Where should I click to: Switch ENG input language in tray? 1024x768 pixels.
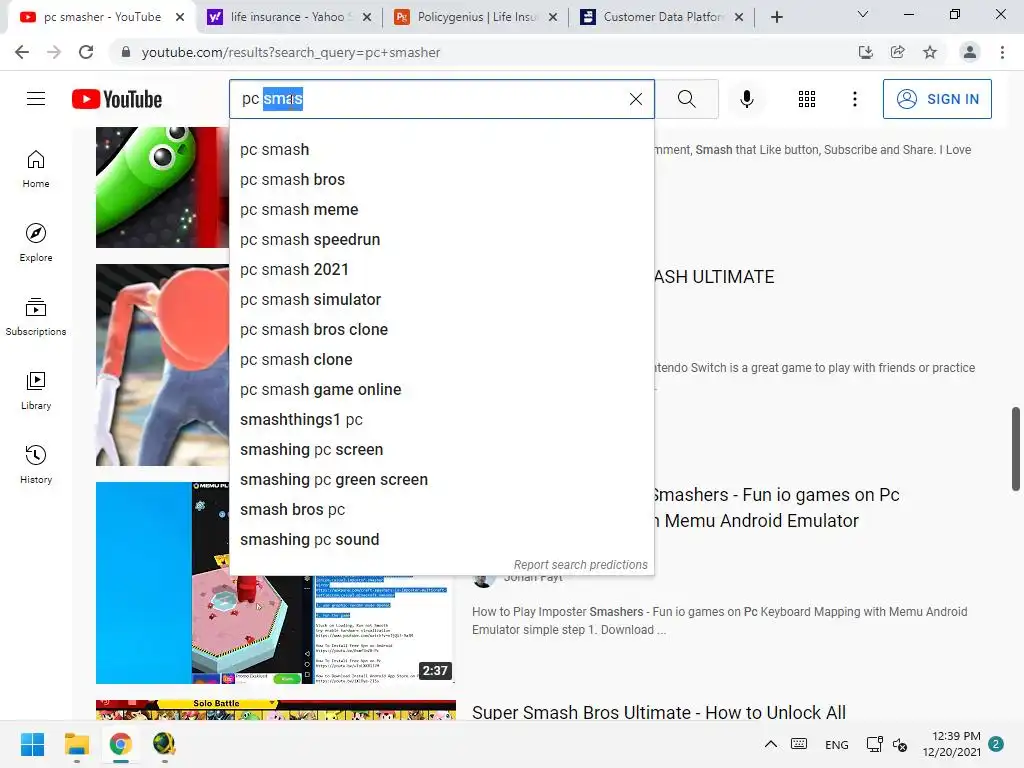tap(837, 744)
